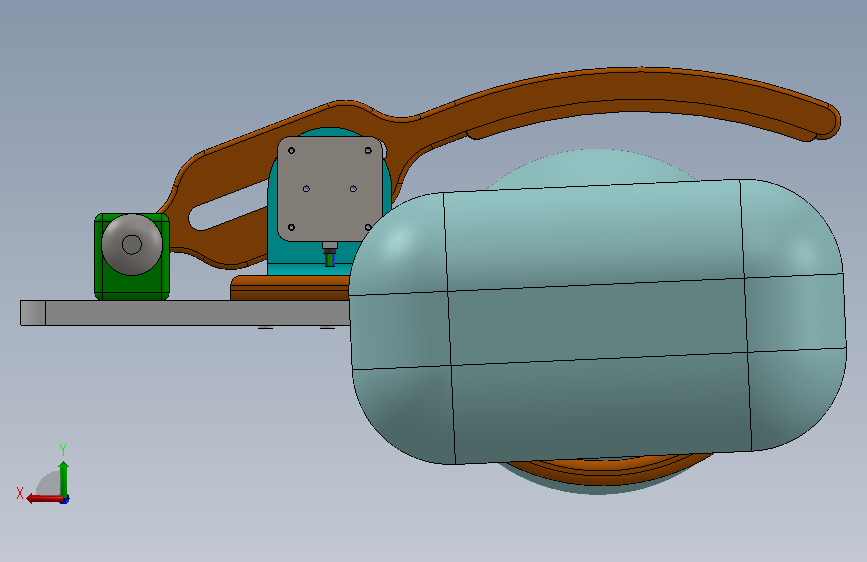Viewport: 867px width, 562px height.
Task: Select the flat gray base plate
Action: (x=185, y=313)
